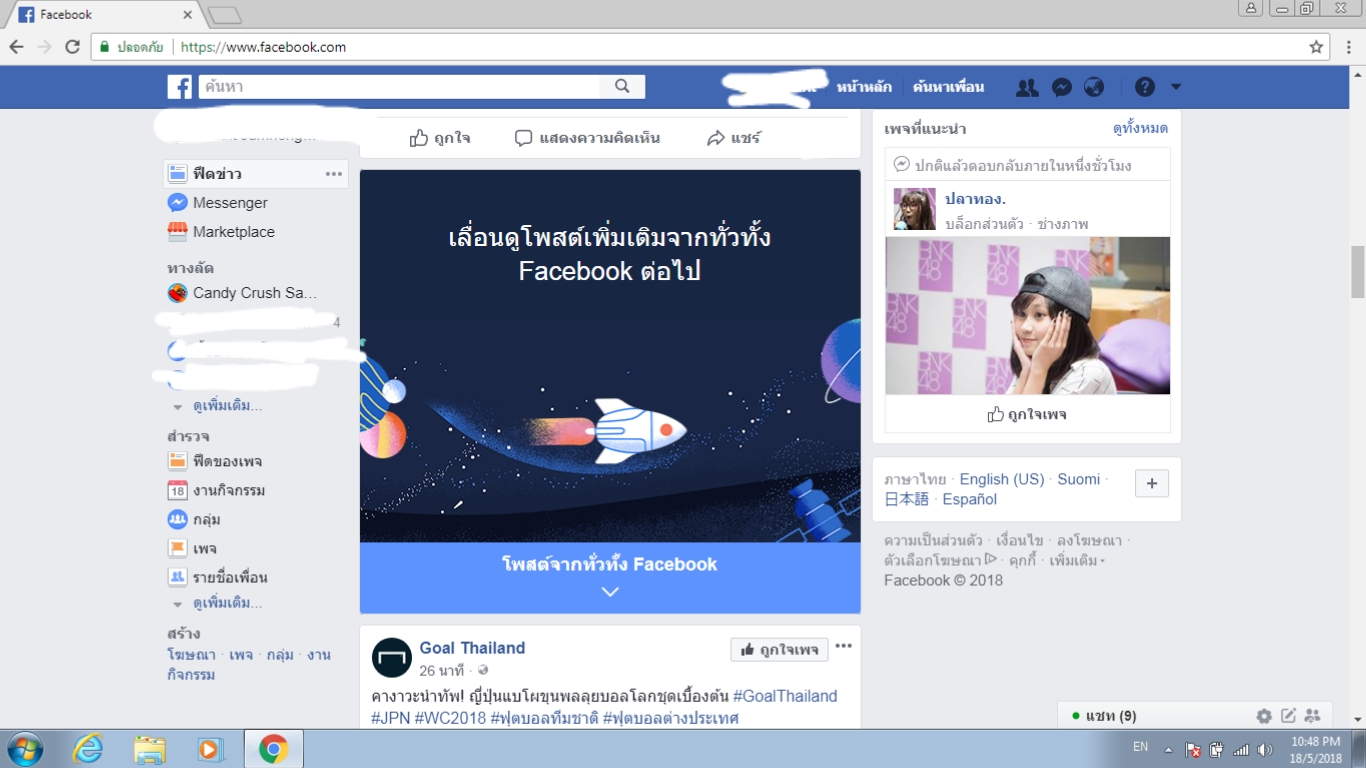Switch language to 日本語

(x=907, y=499)
